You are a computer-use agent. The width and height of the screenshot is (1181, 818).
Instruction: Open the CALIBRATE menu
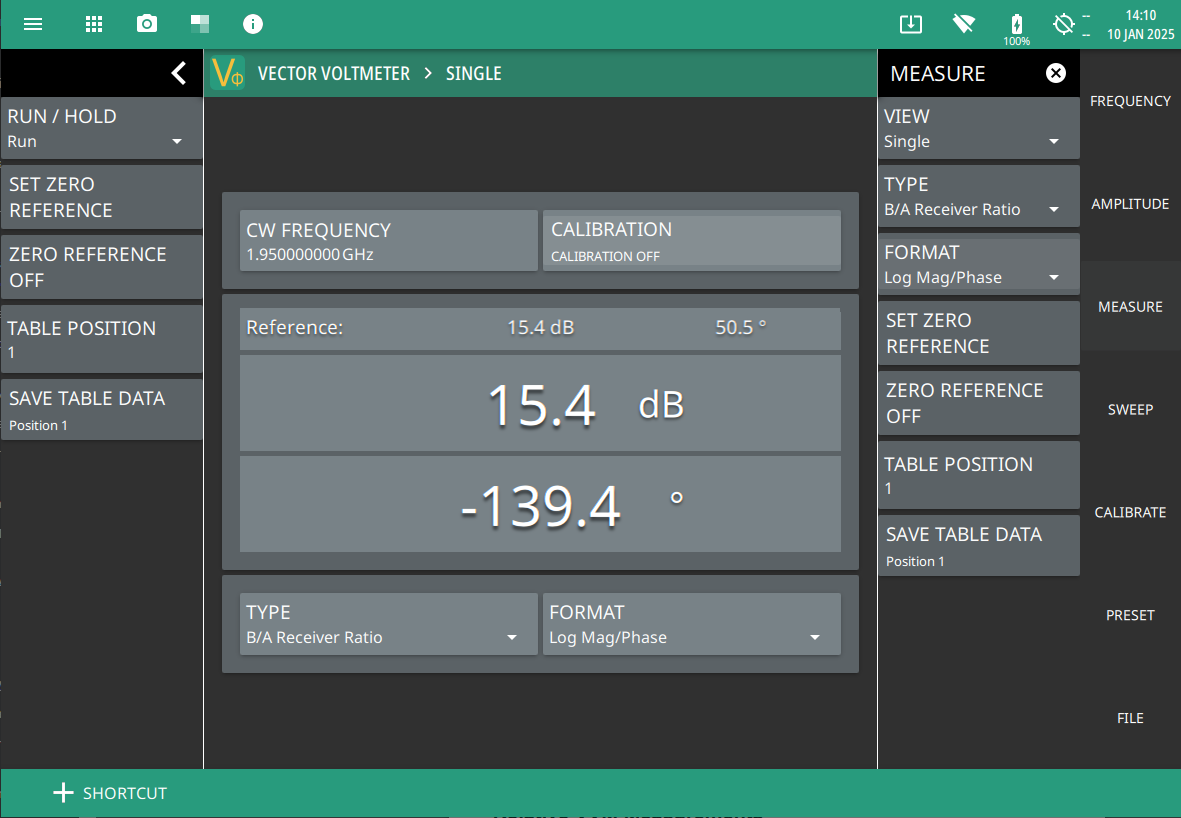pos(1130,512)
